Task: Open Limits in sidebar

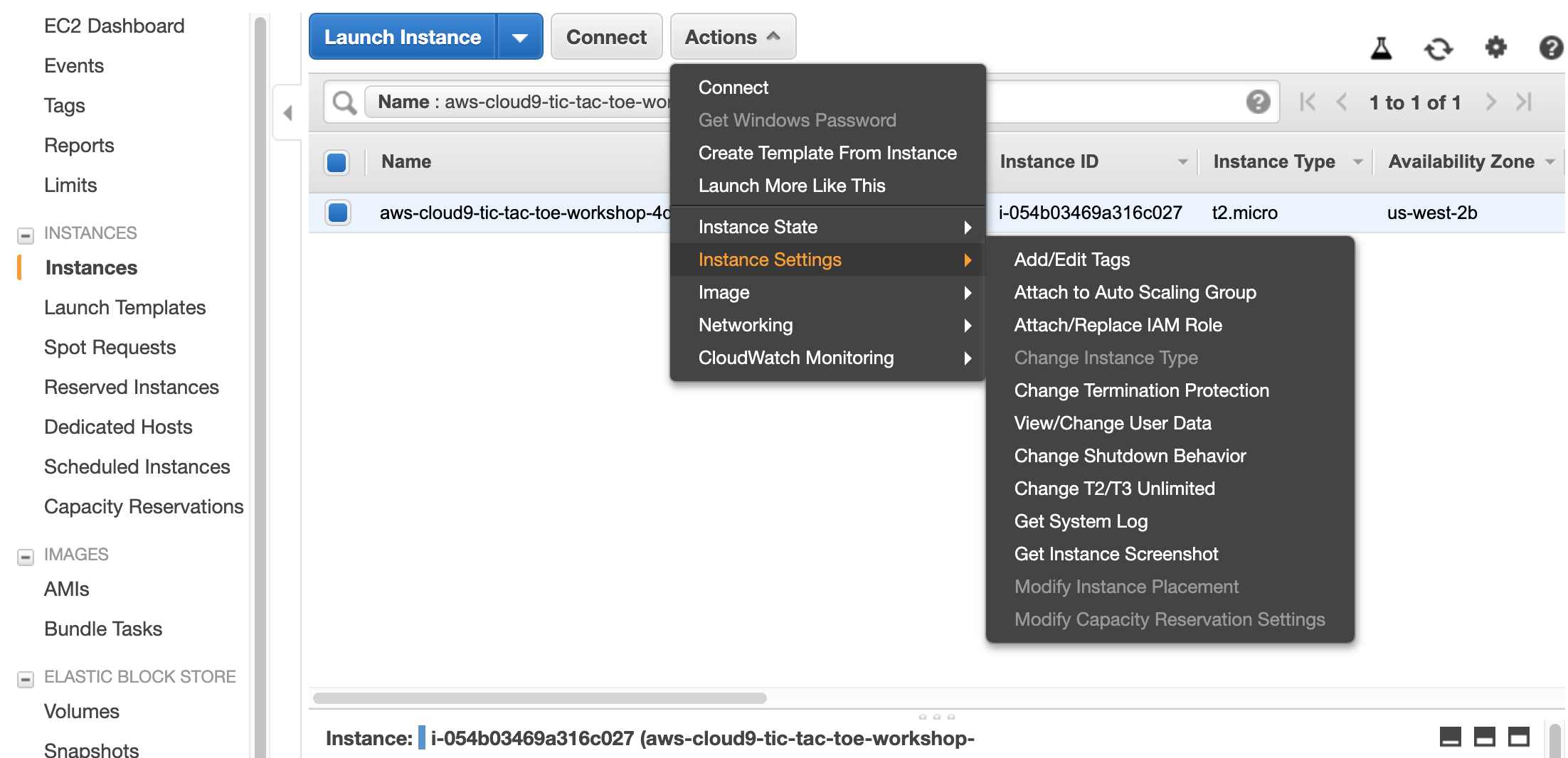Action: (x=70, y=186)
